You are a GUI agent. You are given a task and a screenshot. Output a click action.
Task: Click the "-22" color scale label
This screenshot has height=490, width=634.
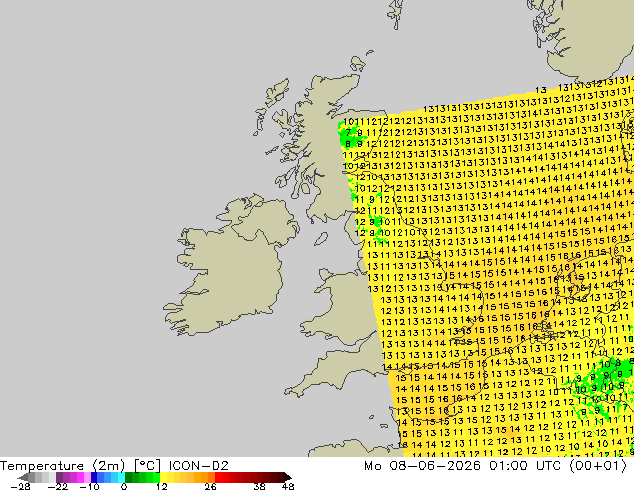[57, 486]
